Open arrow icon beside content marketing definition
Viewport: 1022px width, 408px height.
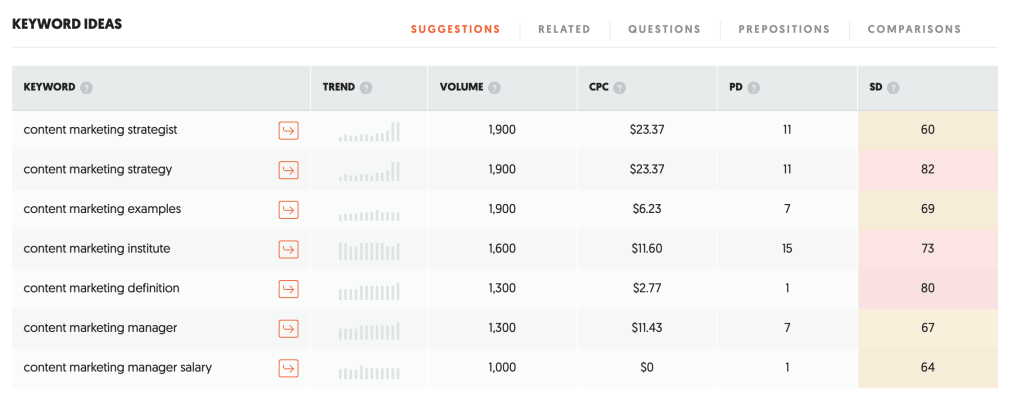(x=288, y=289)
